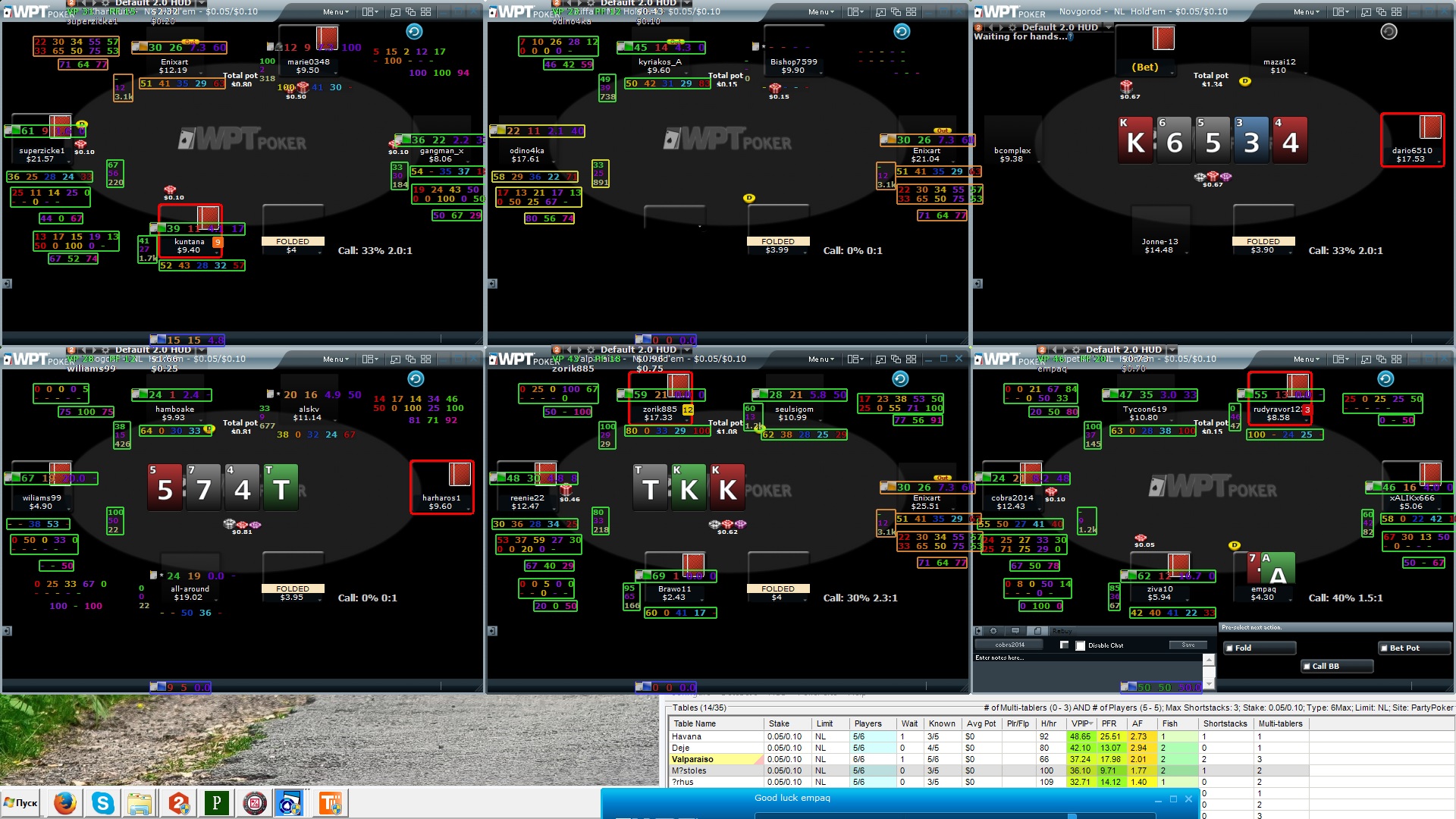Open the Menu dropdown on the kyriakos_A table

[x=821, y=12]
